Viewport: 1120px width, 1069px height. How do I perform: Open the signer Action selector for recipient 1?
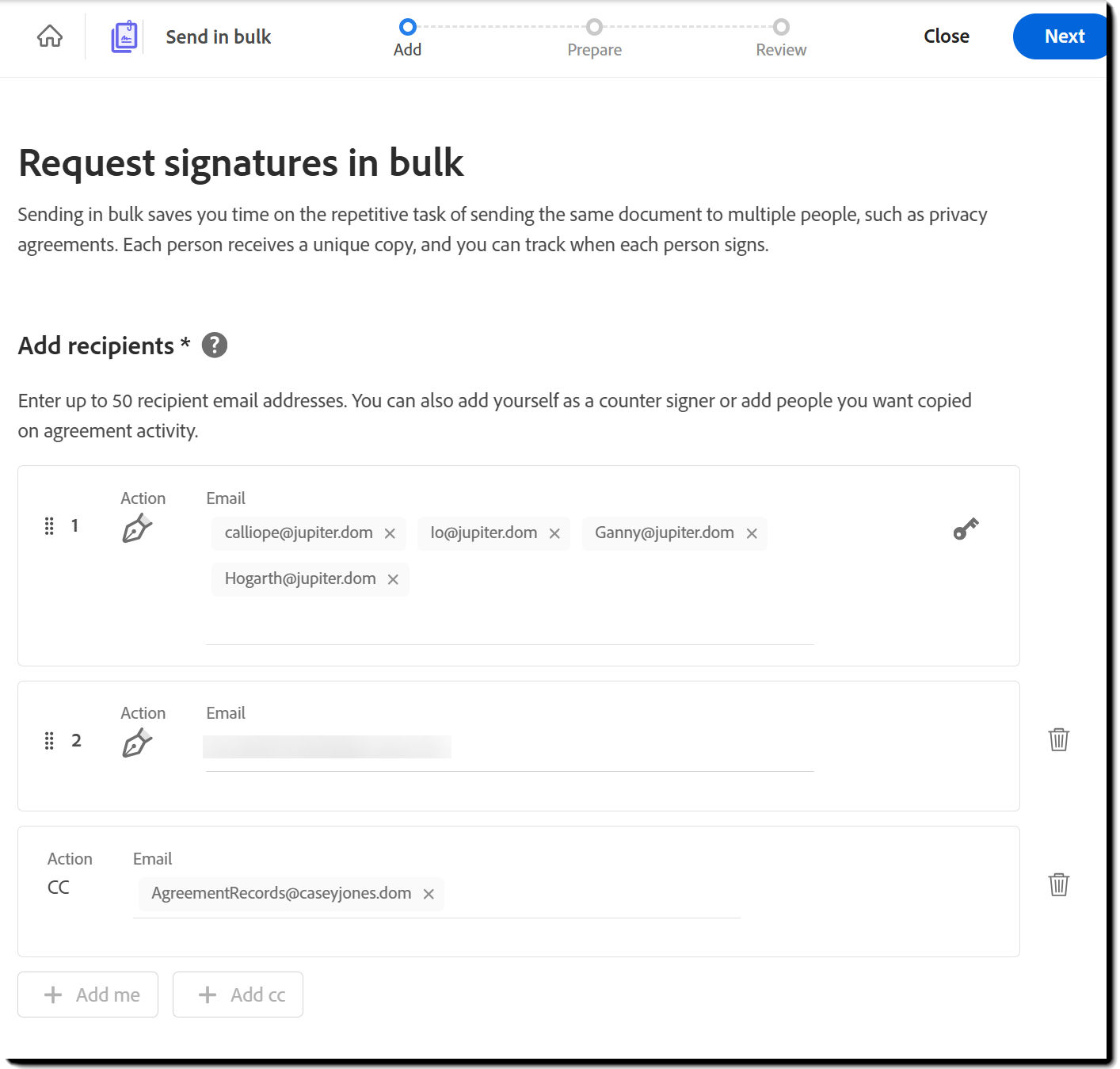pyautogui.click(x=138, y=527)
